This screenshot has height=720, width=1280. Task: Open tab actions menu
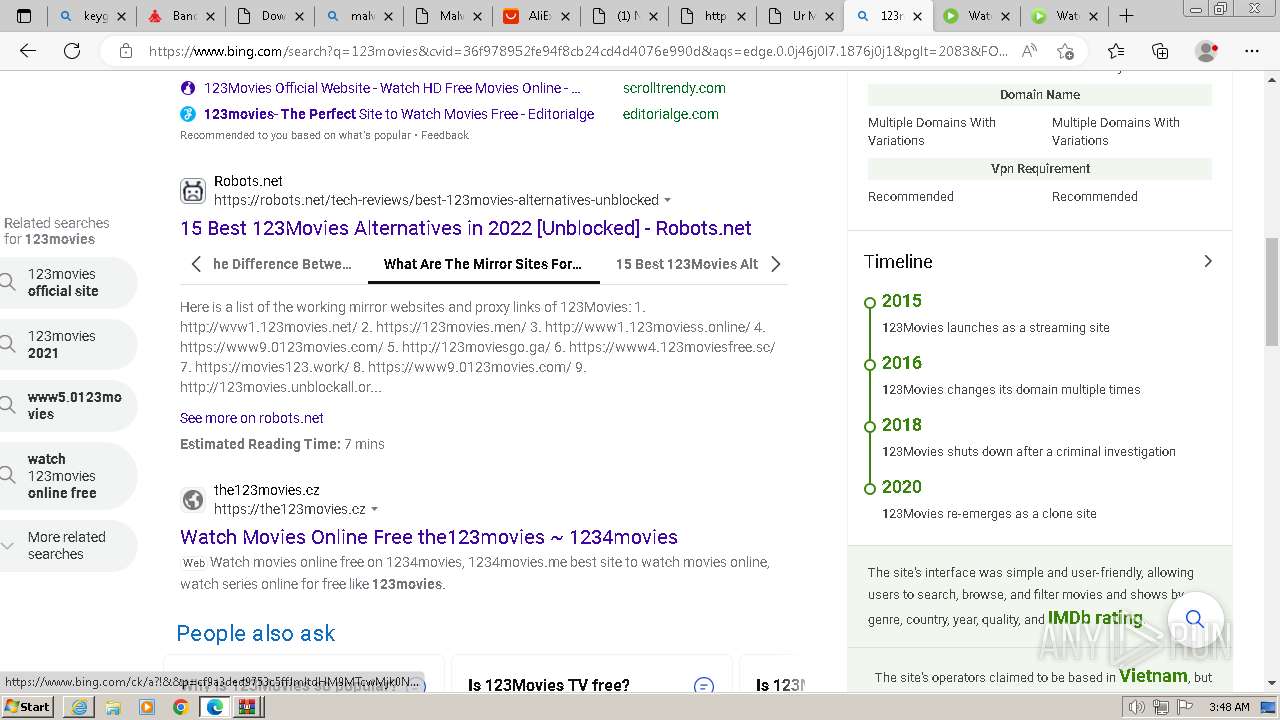pos(25,16)
